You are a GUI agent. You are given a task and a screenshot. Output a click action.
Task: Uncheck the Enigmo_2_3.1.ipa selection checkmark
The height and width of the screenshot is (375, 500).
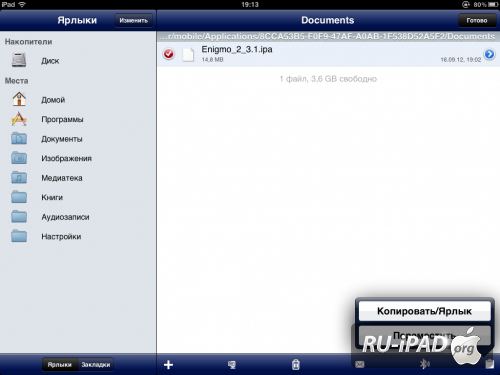tap(169, 54)
